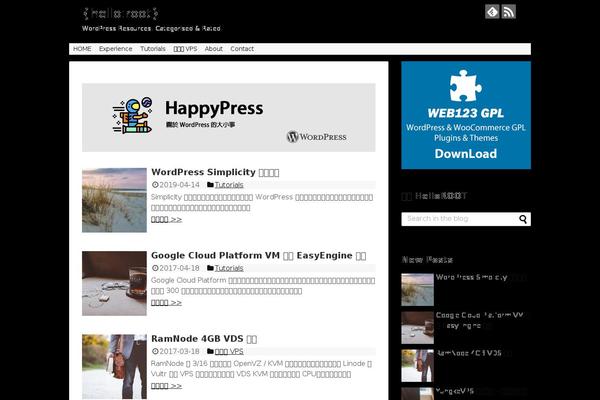Open the About menu item
This screenshot has width=600, height=400.
click(214, 49)
